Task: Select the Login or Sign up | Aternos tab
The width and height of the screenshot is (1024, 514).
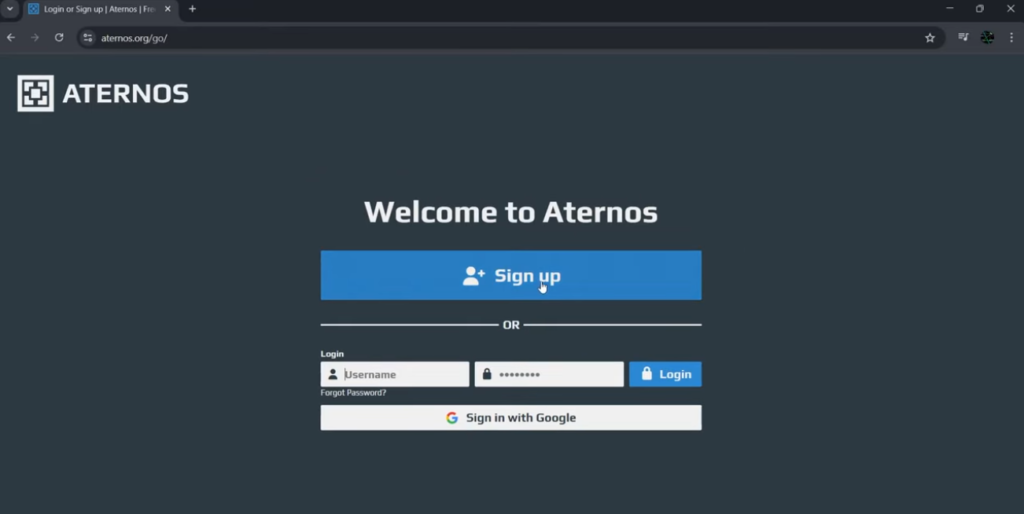Action: (x=99, y=9)
